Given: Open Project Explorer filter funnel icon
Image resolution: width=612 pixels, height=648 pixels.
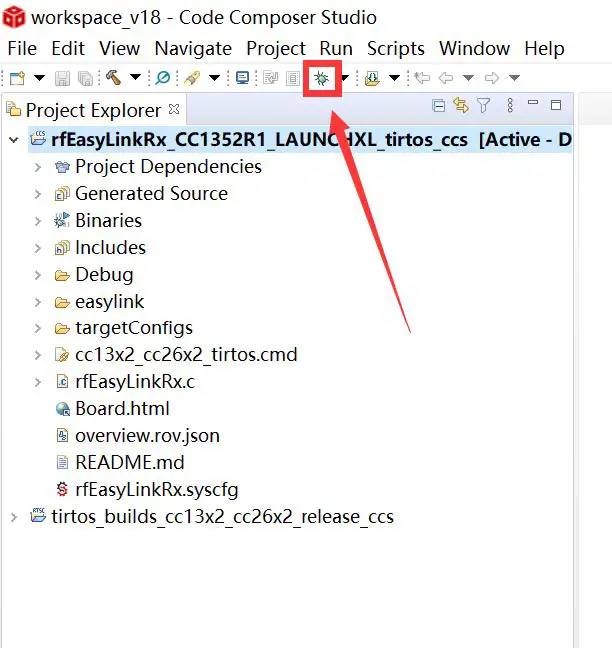Looking at the screenshot, I should pyautogui.click(x=483, y=106).
